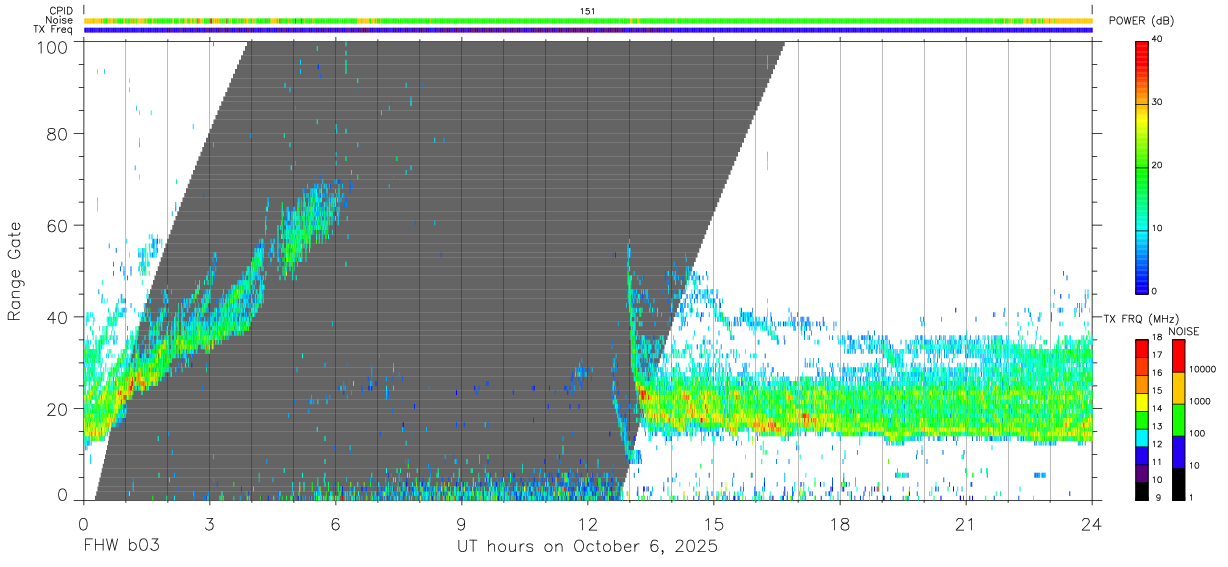Click the CPID value 151

tap(588, 11)
